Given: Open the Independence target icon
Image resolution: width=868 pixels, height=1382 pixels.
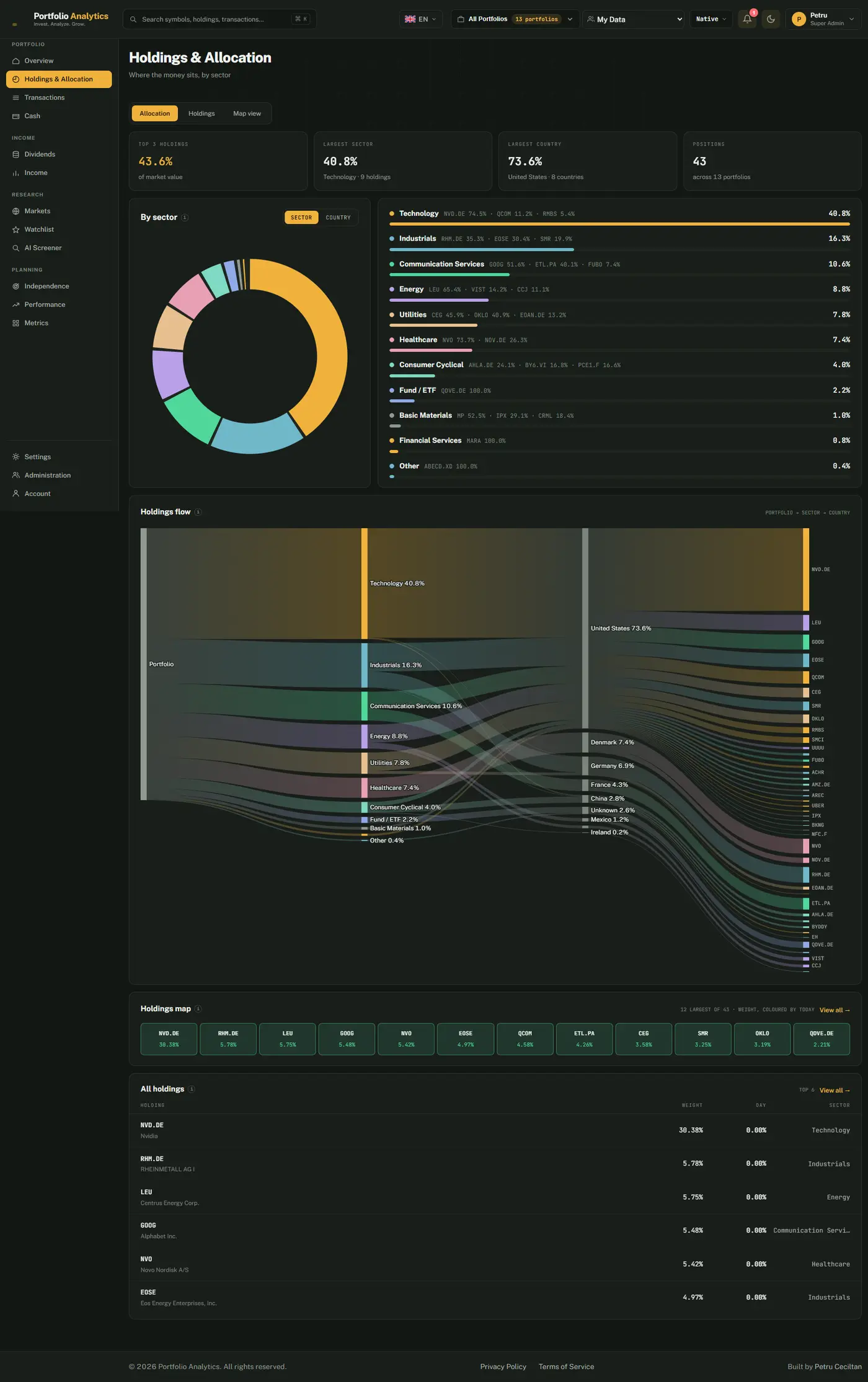Looking at the screenshot, I should (x=16, y=286).
